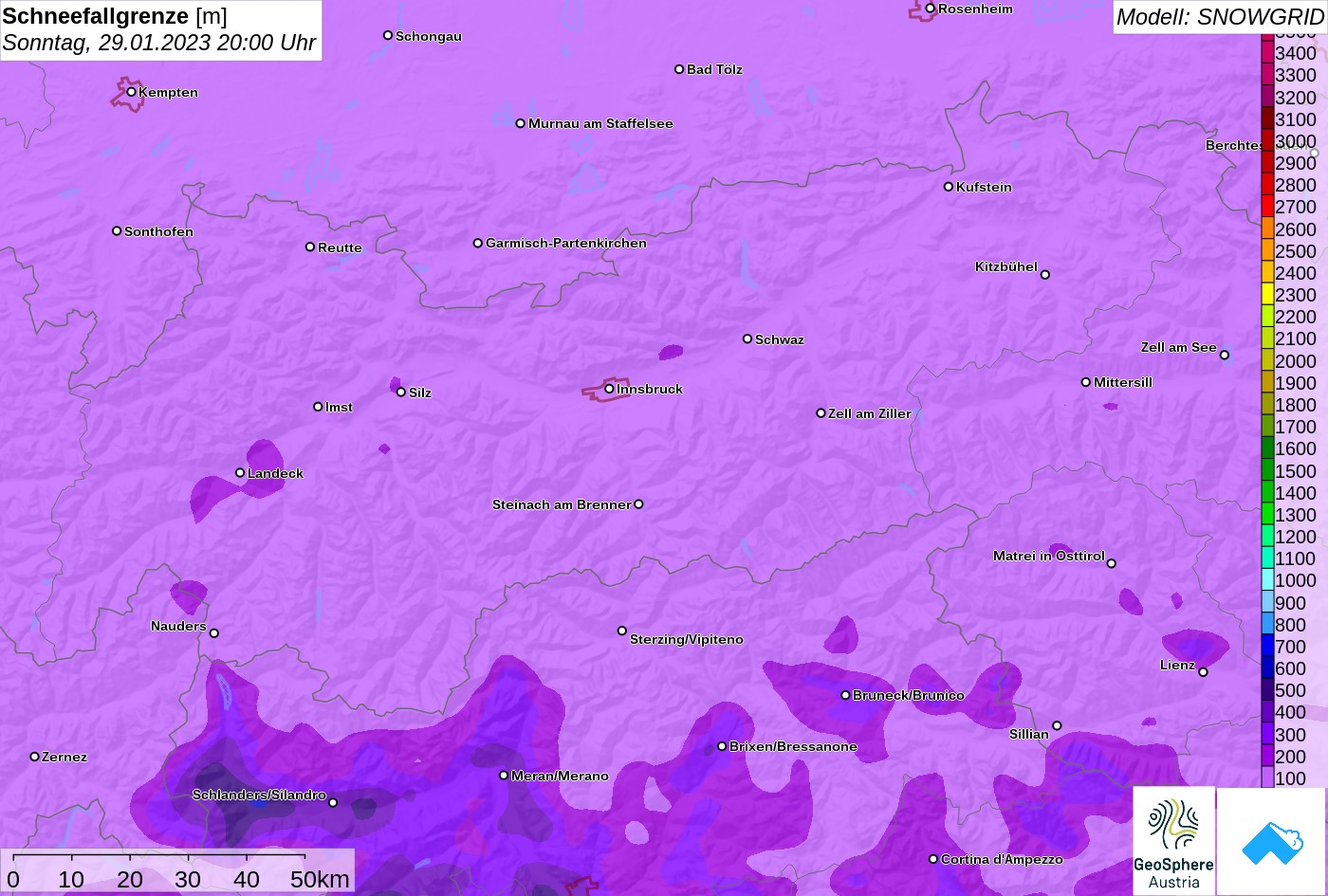Click the 500 legend value
Image resolution: width=1328 pixels, height=896 pixels.
[1290, 690]
